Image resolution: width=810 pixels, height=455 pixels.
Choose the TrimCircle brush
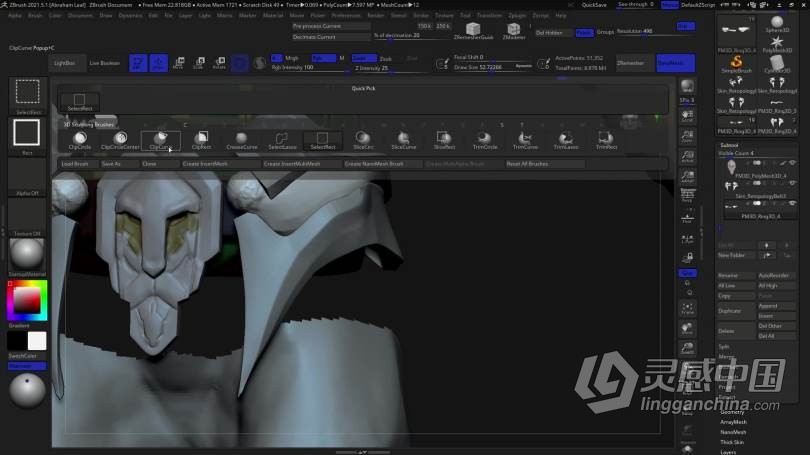tap(485, 140)
